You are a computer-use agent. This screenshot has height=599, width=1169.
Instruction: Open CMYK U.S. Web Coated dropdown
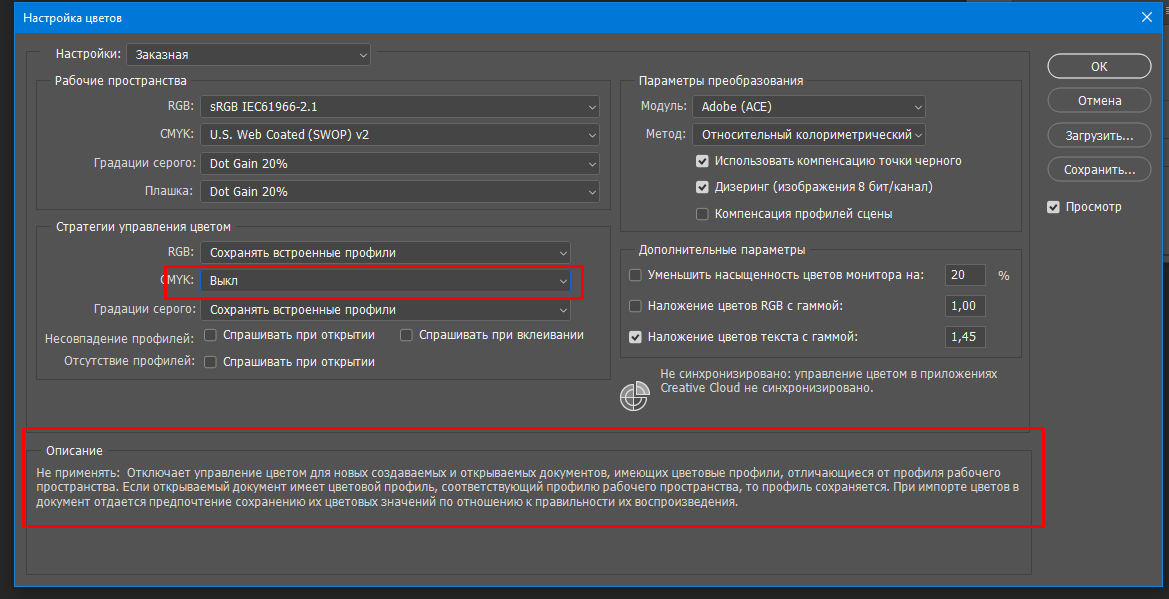pyautogui.click(x=400, y=135)
